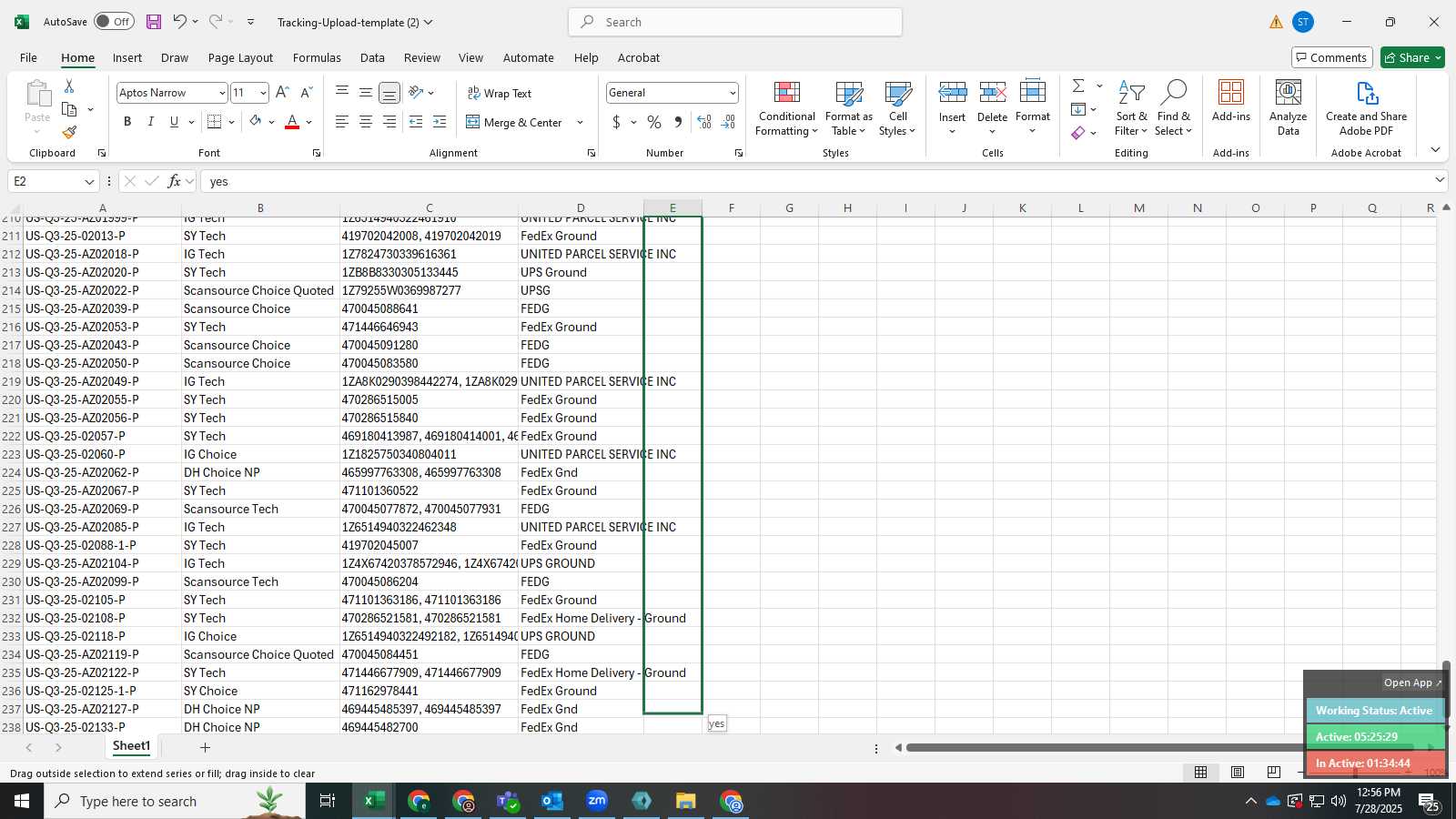Click the Save icon in the title bar
The image size is (1456, 819).
click(154, 22)
